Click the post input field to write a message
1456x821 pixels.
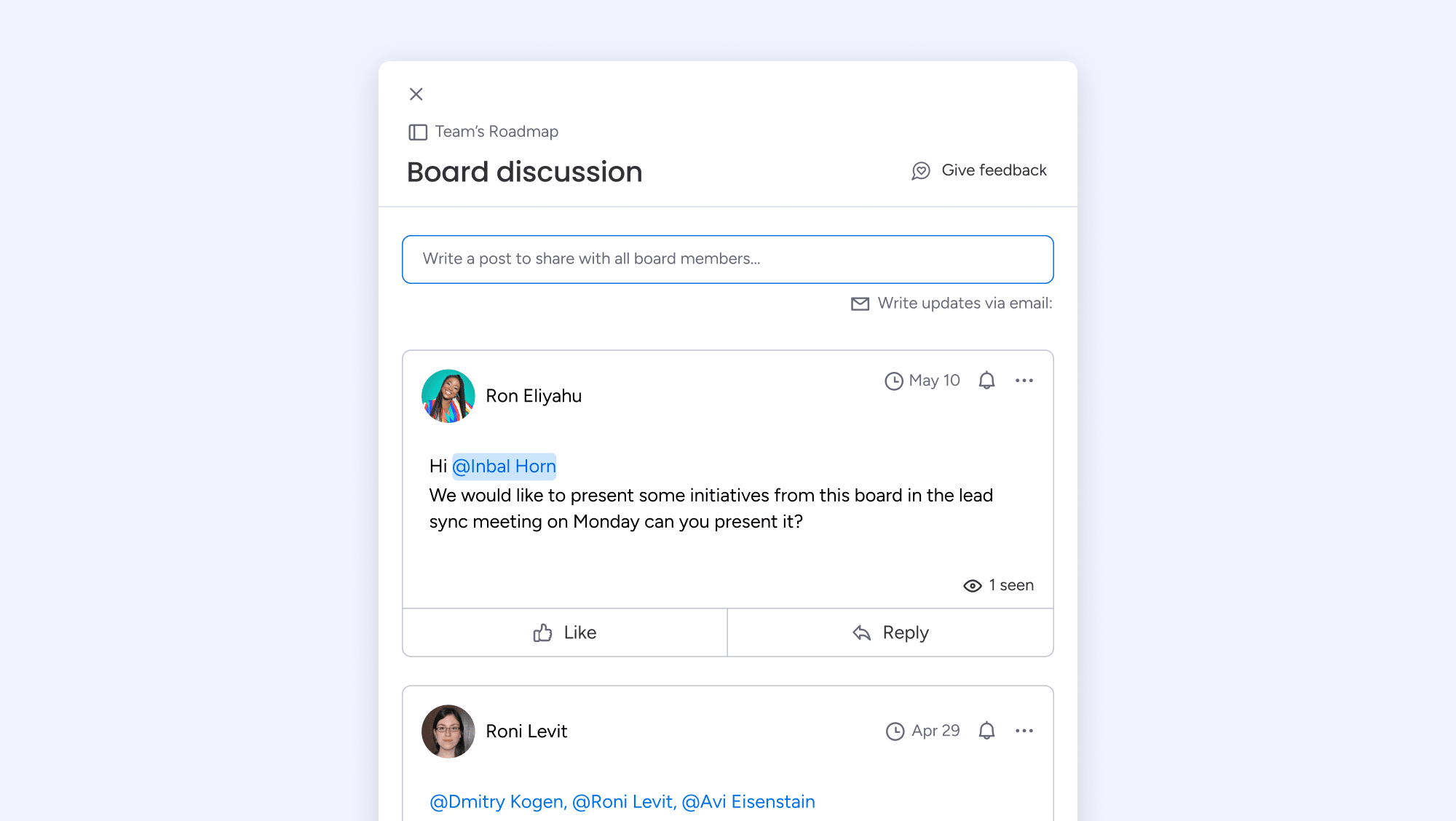click(727, 259)
